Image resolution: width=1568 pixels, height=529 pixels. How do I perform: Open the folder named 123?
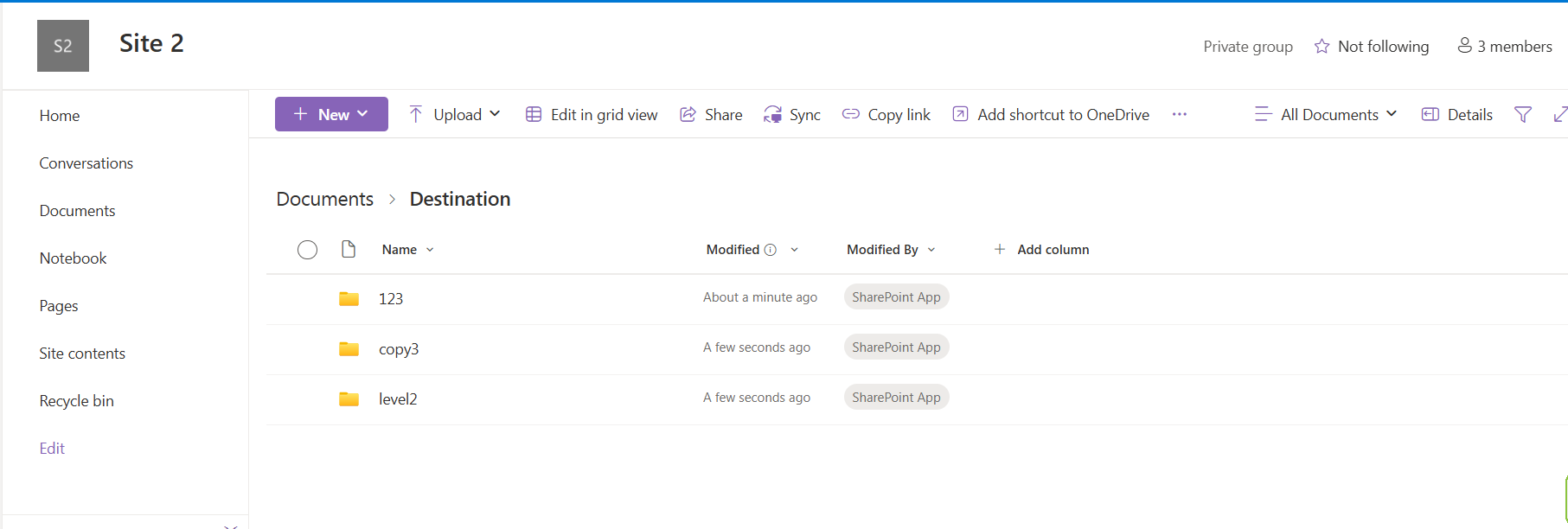pos(391,299)
